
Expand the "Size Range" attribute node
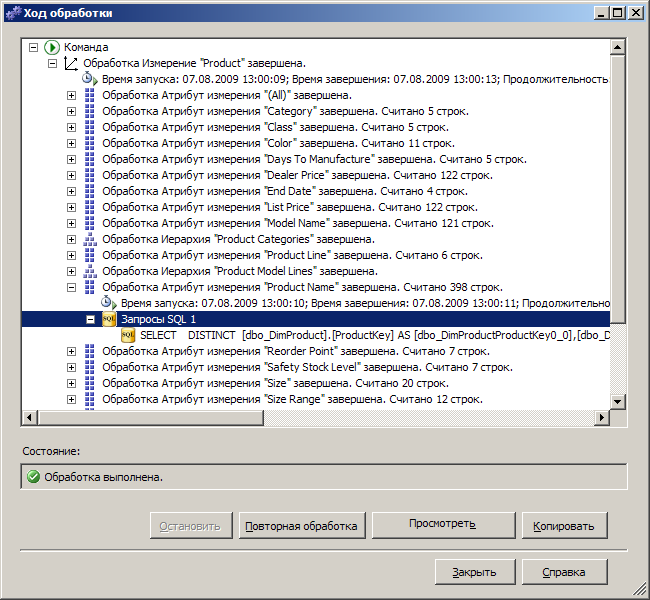72,400
